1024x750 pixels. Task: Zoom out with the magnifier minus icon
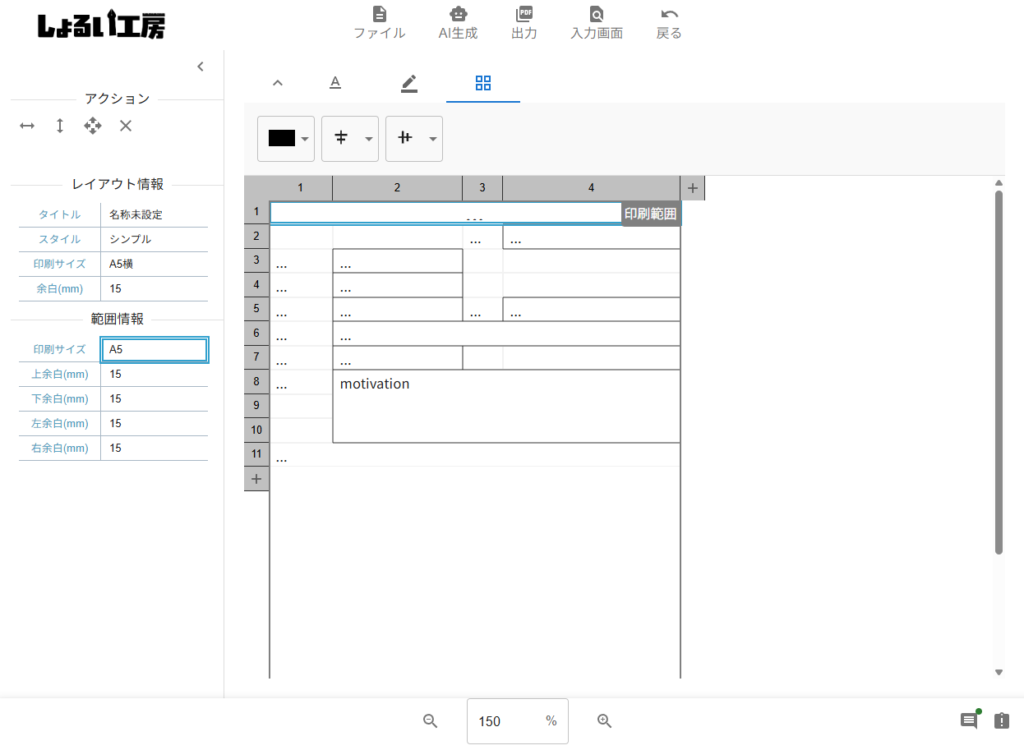pyautogui.click(x=430, y=721)
